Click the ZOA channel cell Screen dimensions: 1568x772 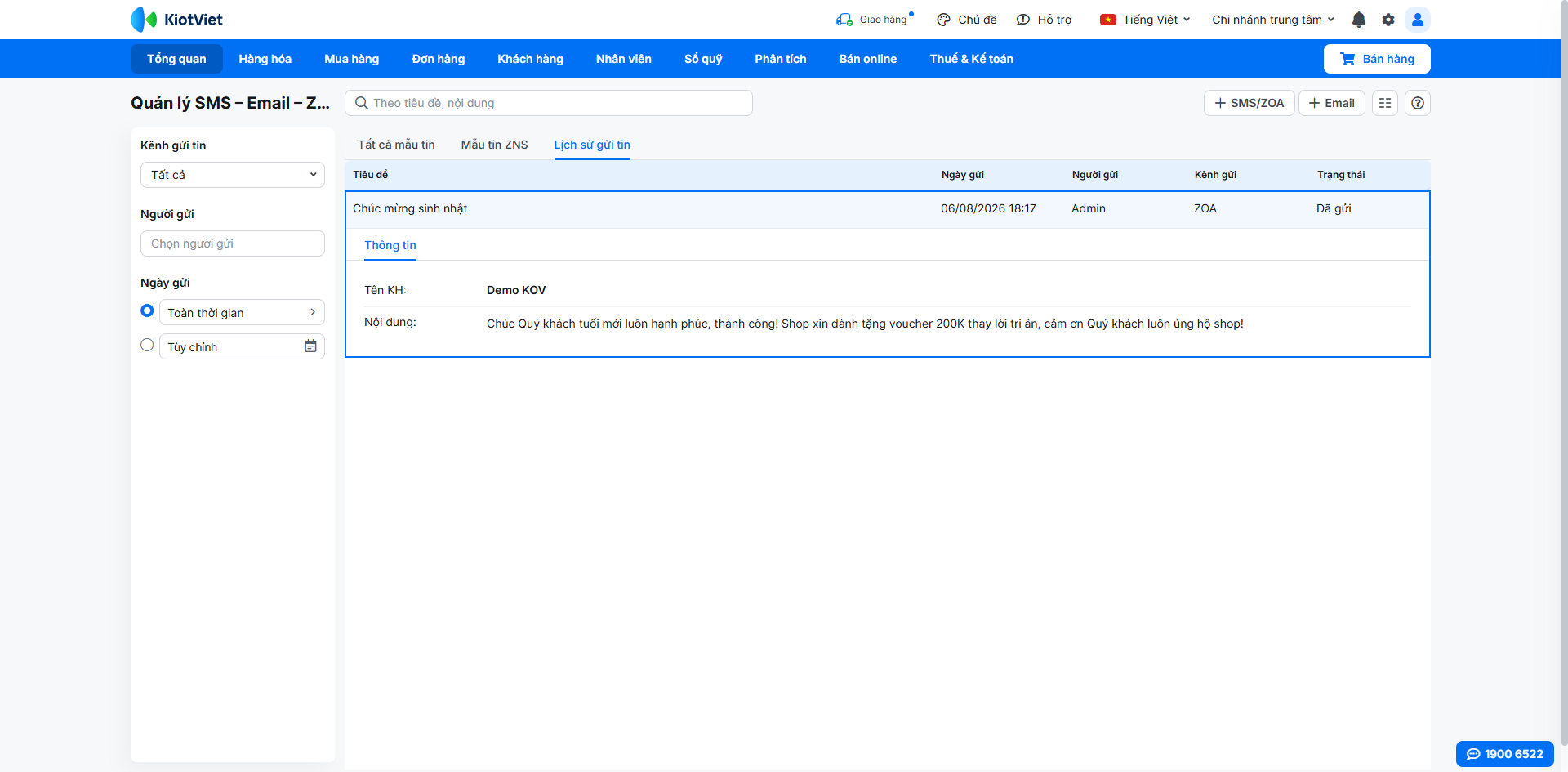click(1205, 208)
